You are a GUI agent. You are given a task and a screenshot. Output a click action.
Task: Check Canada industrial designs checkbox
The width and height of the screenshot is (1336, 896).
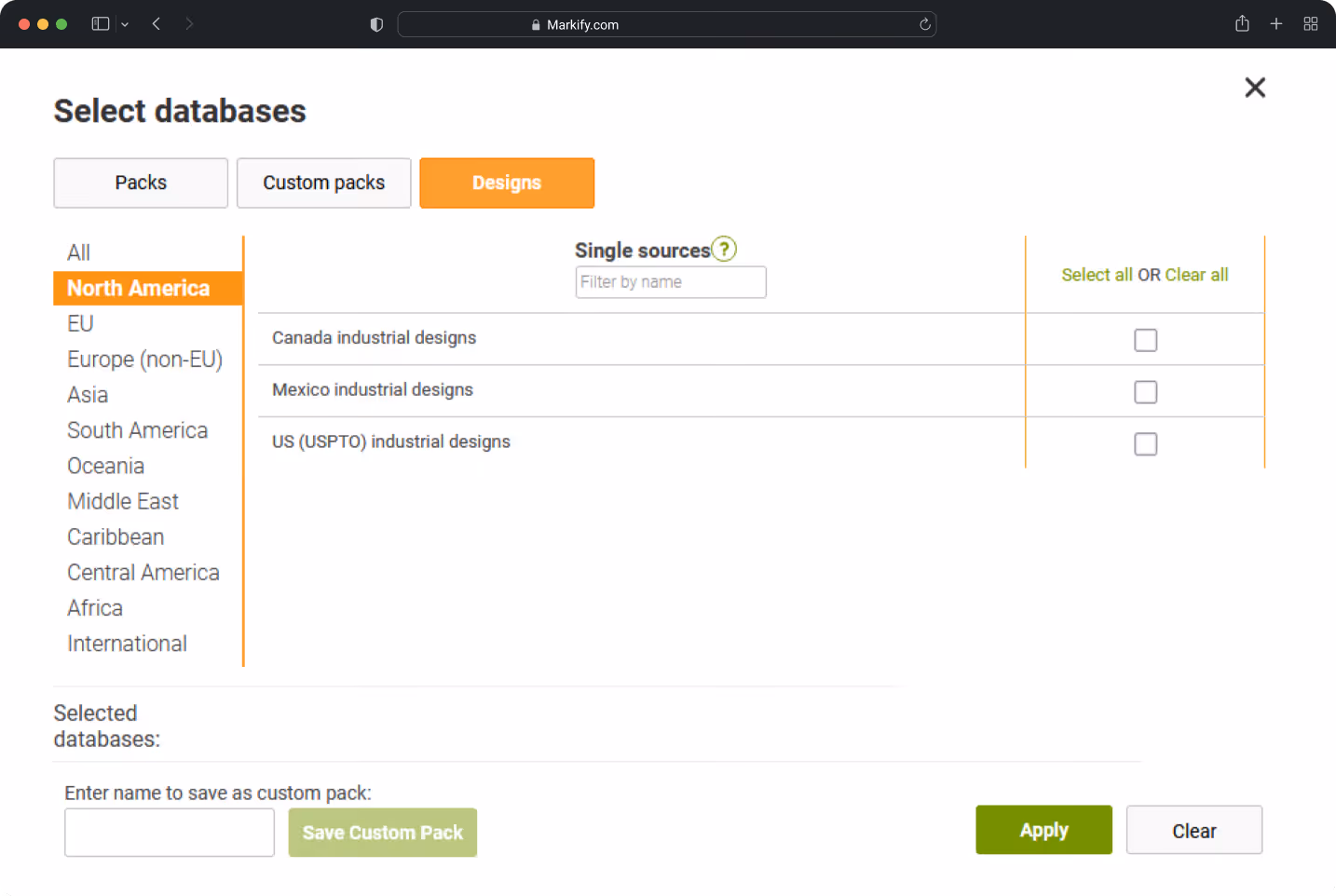1146,340
